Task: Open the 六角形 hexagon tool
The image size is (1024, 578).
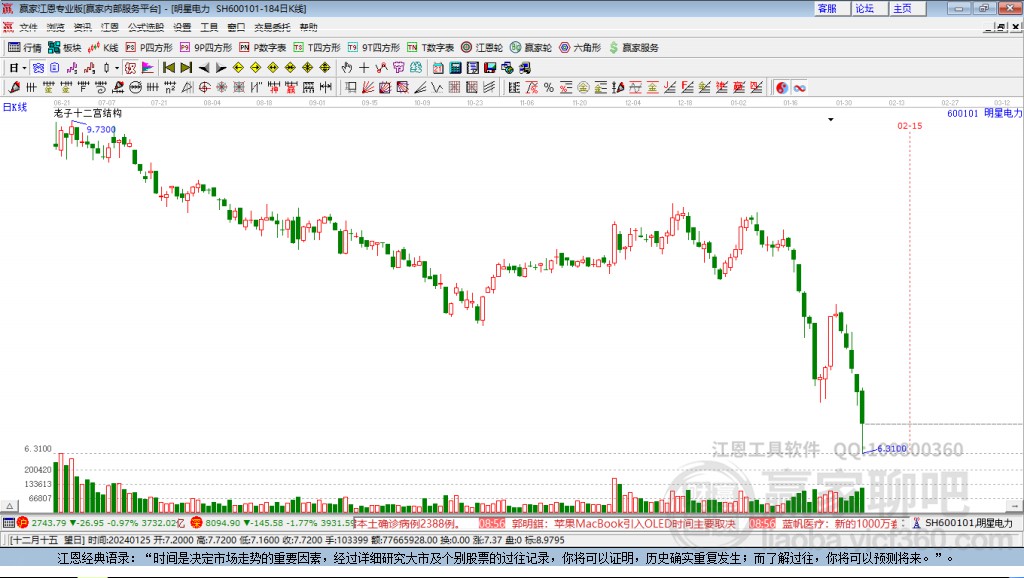Action: pyautogui.click(x=580, y=48)
